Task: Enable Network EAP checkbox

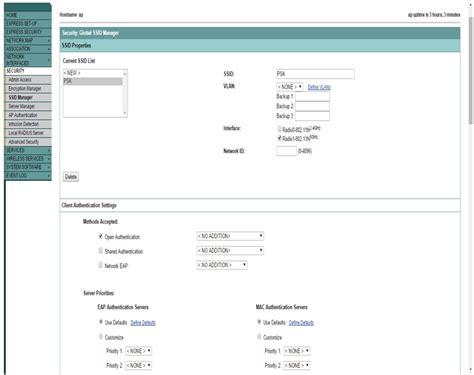Action: coord(101,265)
